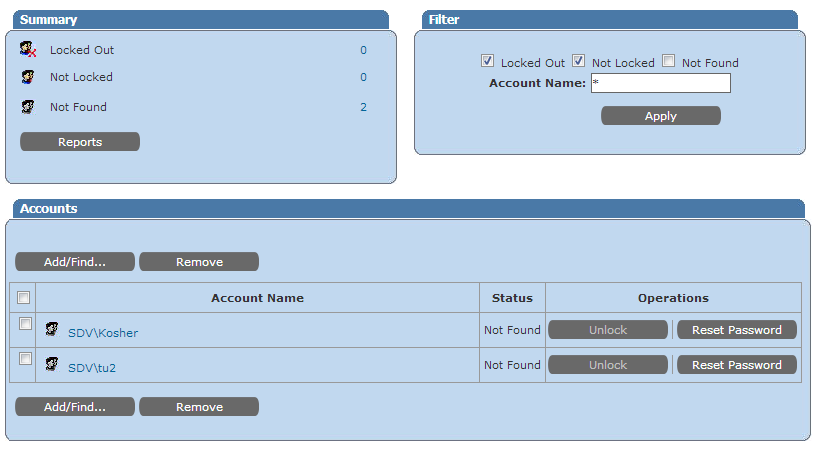Click the user icon beside SDV\tu2
820x452 pixels.
52,364
